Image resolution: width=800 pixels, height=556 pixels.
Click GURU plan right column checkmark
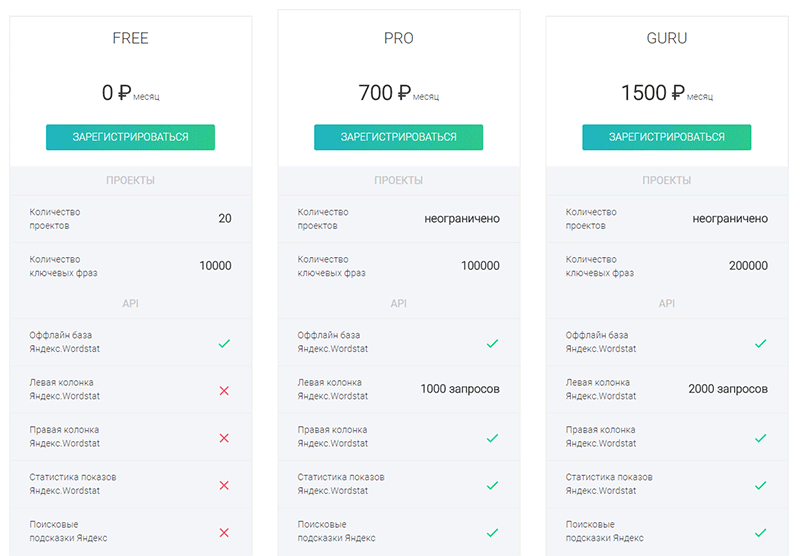pos(761,438)
